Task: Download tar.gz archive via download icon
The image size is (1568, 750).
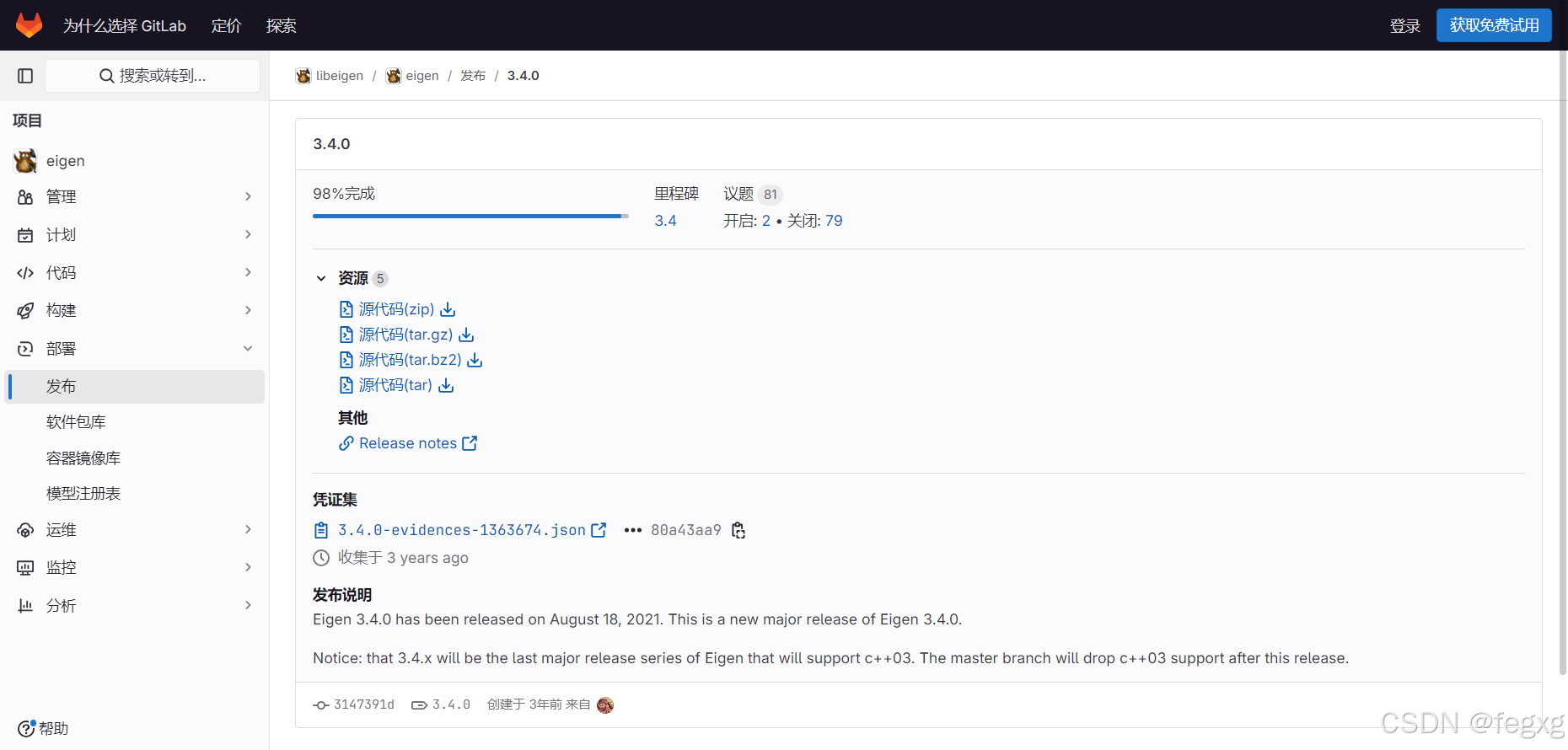Action: tap(466, 335)
